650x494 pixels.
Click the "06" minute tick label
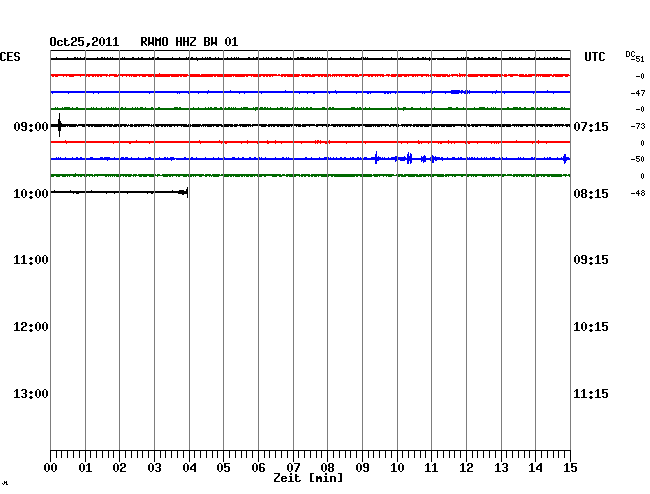pos(258,468)
